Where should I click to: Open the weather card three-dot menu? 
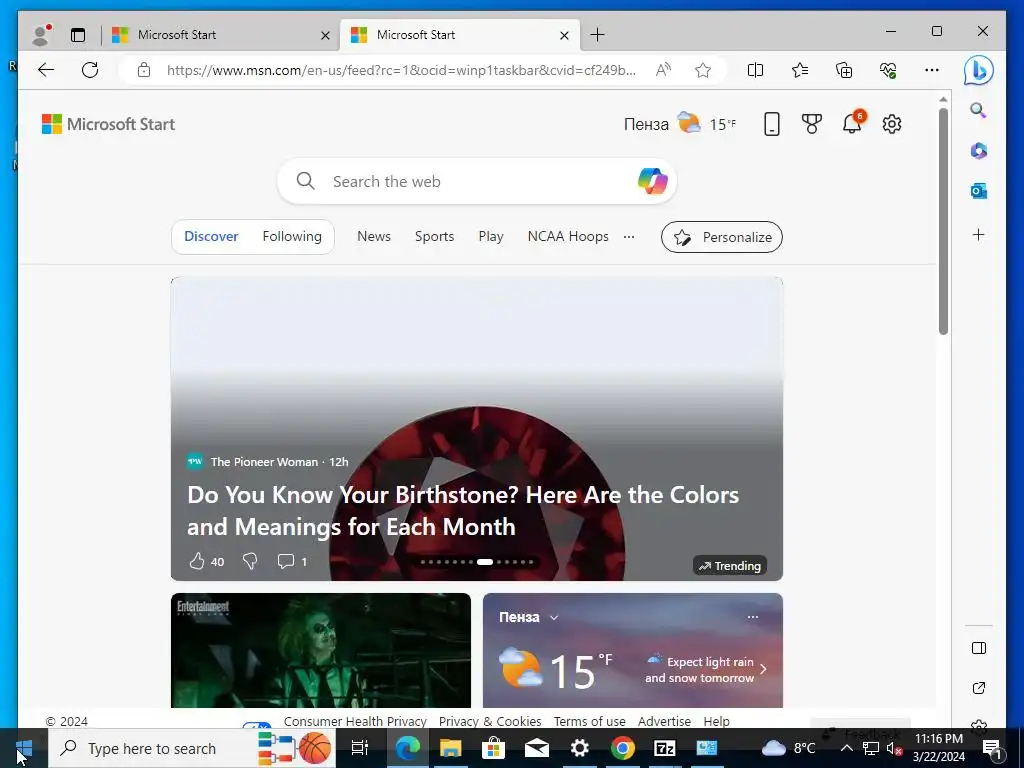[x=753, y=617]
